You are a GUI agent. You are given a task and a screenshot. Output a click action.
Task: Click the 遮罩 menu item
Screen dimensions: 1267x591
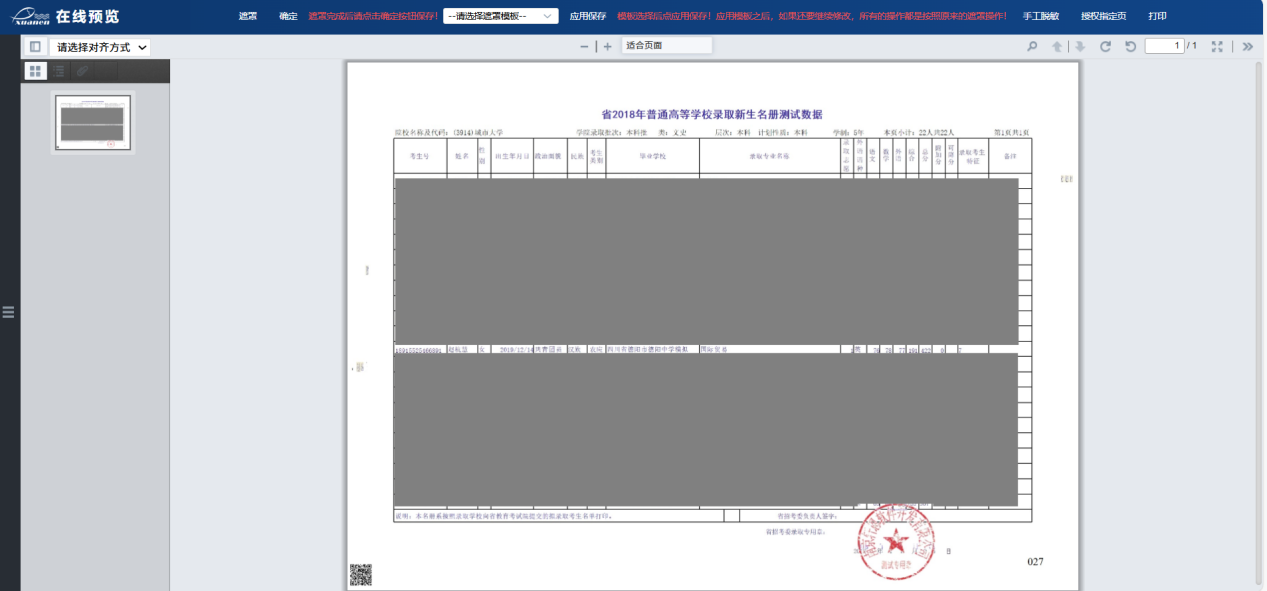click(x=248, y=17)
